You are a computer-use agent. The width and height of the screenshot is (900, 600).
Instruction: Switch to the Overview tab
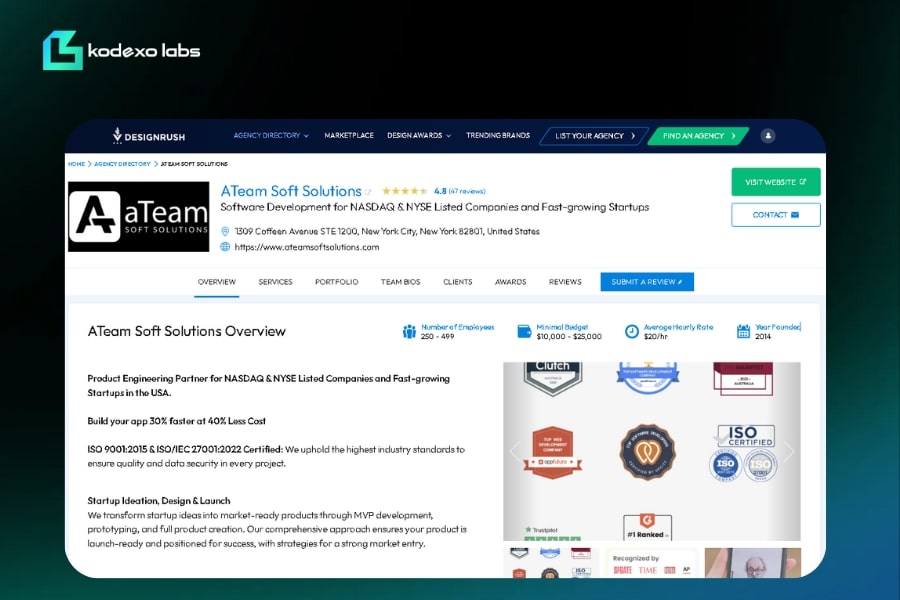(216, 282)
